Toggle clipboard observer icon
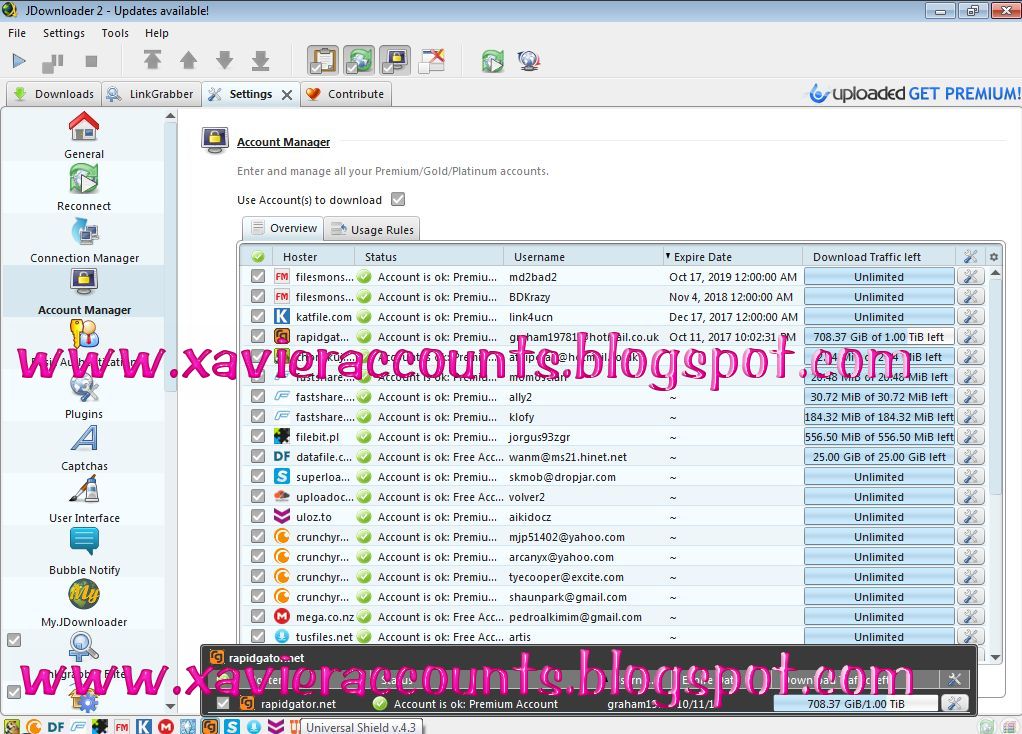This screenshot has width=1022, height=734. tap(323, 61)
